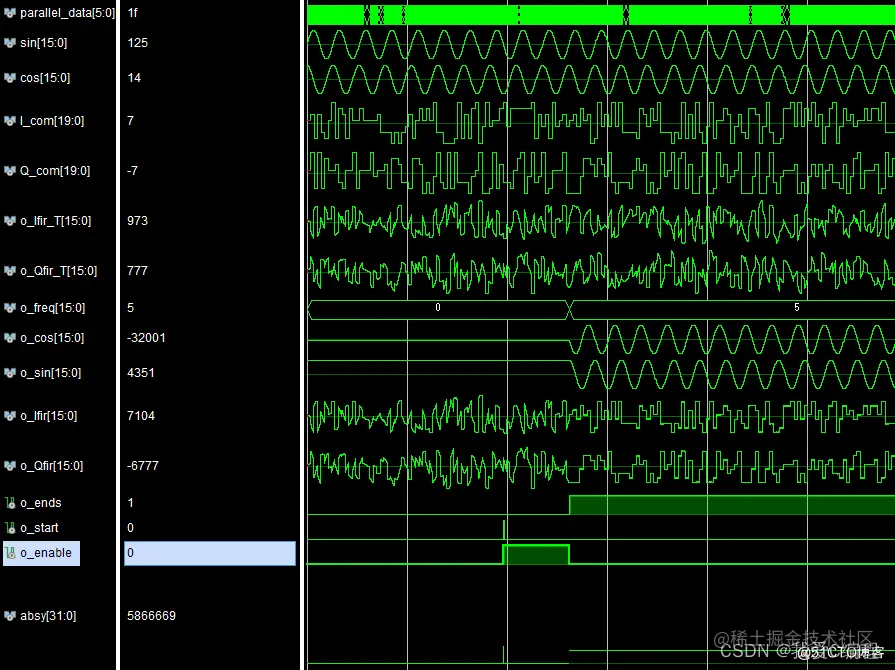
Task: Select the o_freq[15:0] signal name
Action: point(53,308)
